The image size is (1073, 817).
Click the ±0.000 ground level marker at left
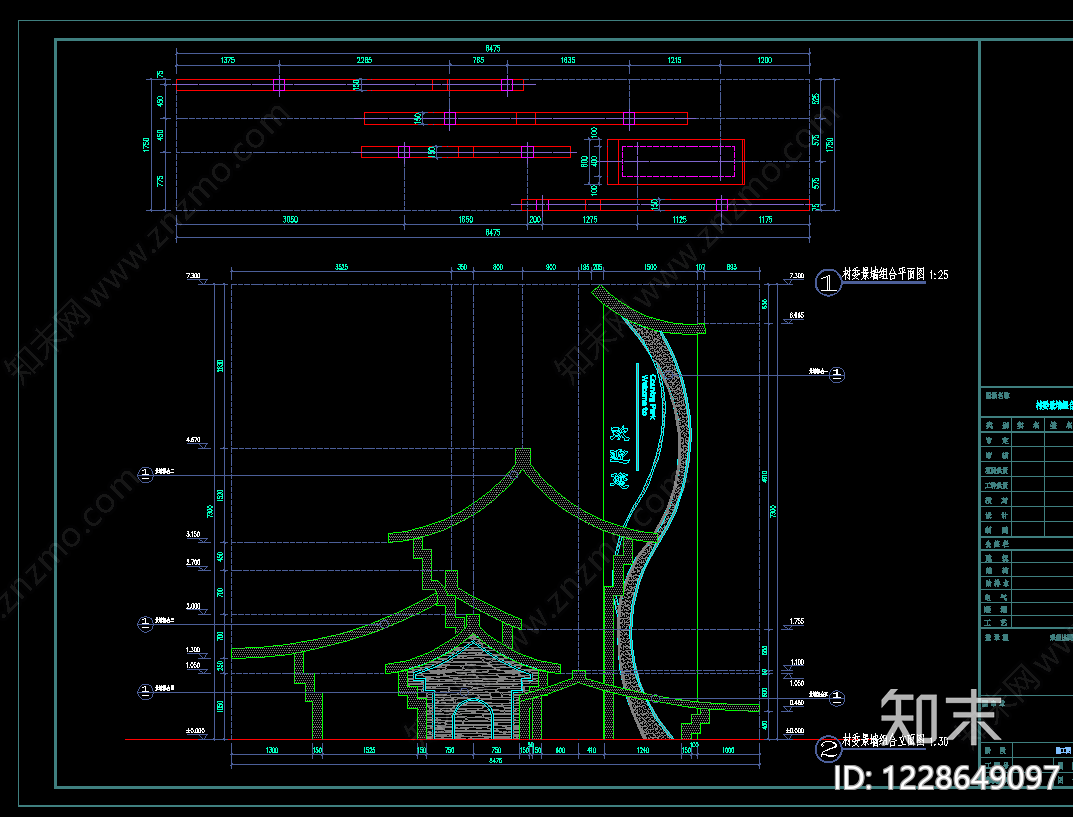click(196, 733)
